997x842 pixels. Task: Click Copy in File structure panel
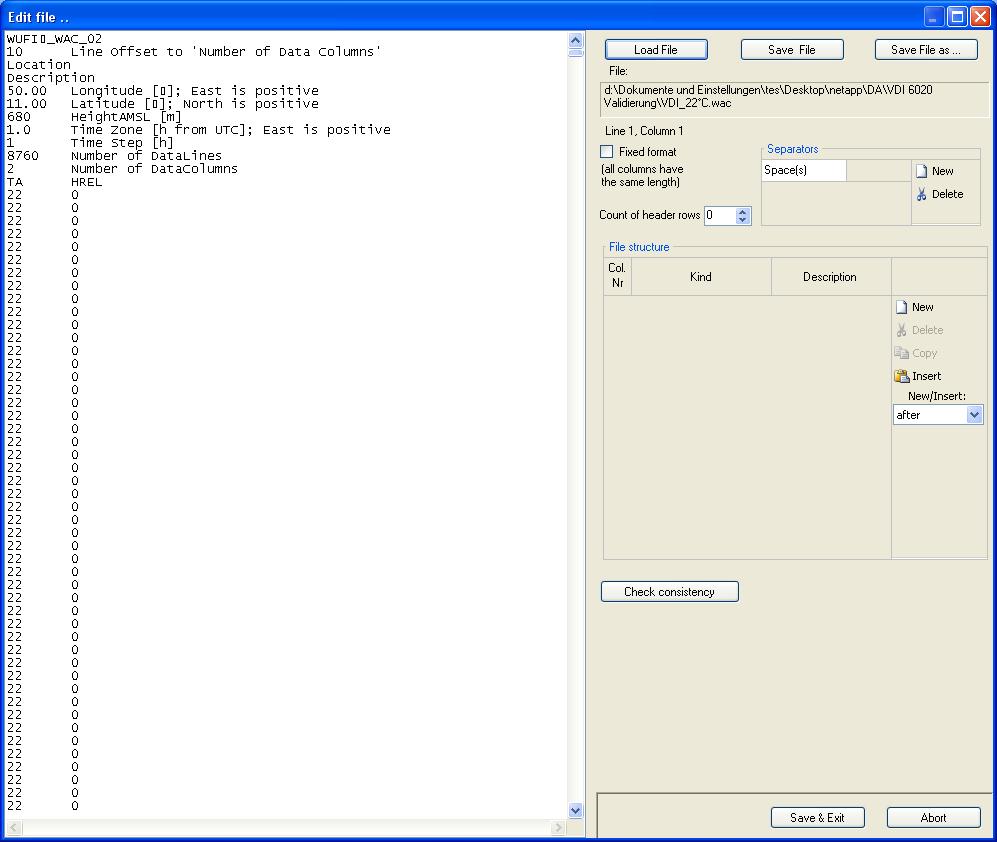[x=916, y=353]
